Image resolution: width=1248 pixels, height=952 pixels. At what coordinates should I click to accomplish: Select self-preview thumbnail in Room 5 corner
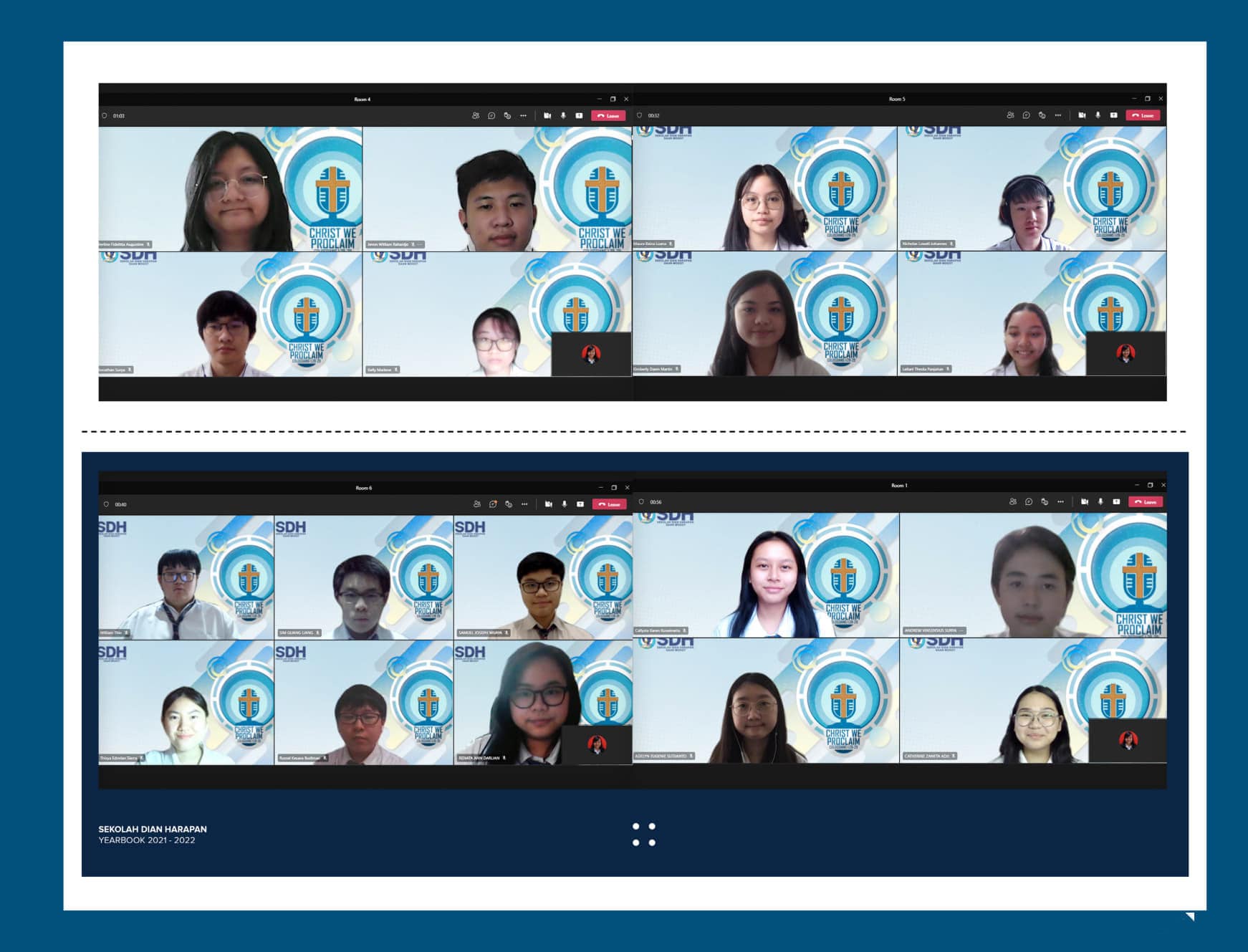pos(1125,353)
